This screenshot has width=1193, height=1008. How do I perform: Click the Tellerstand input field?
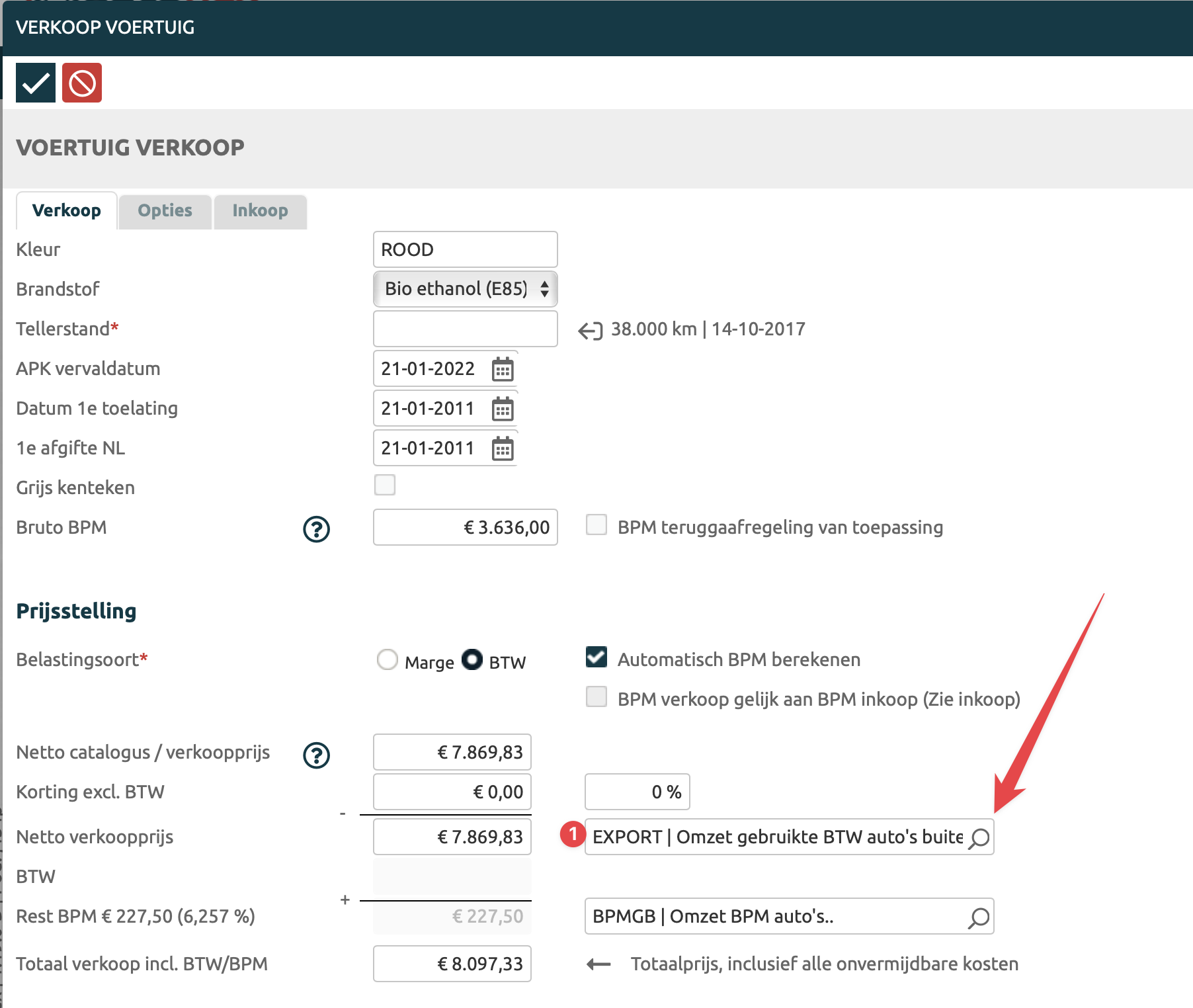click(466, 329)
